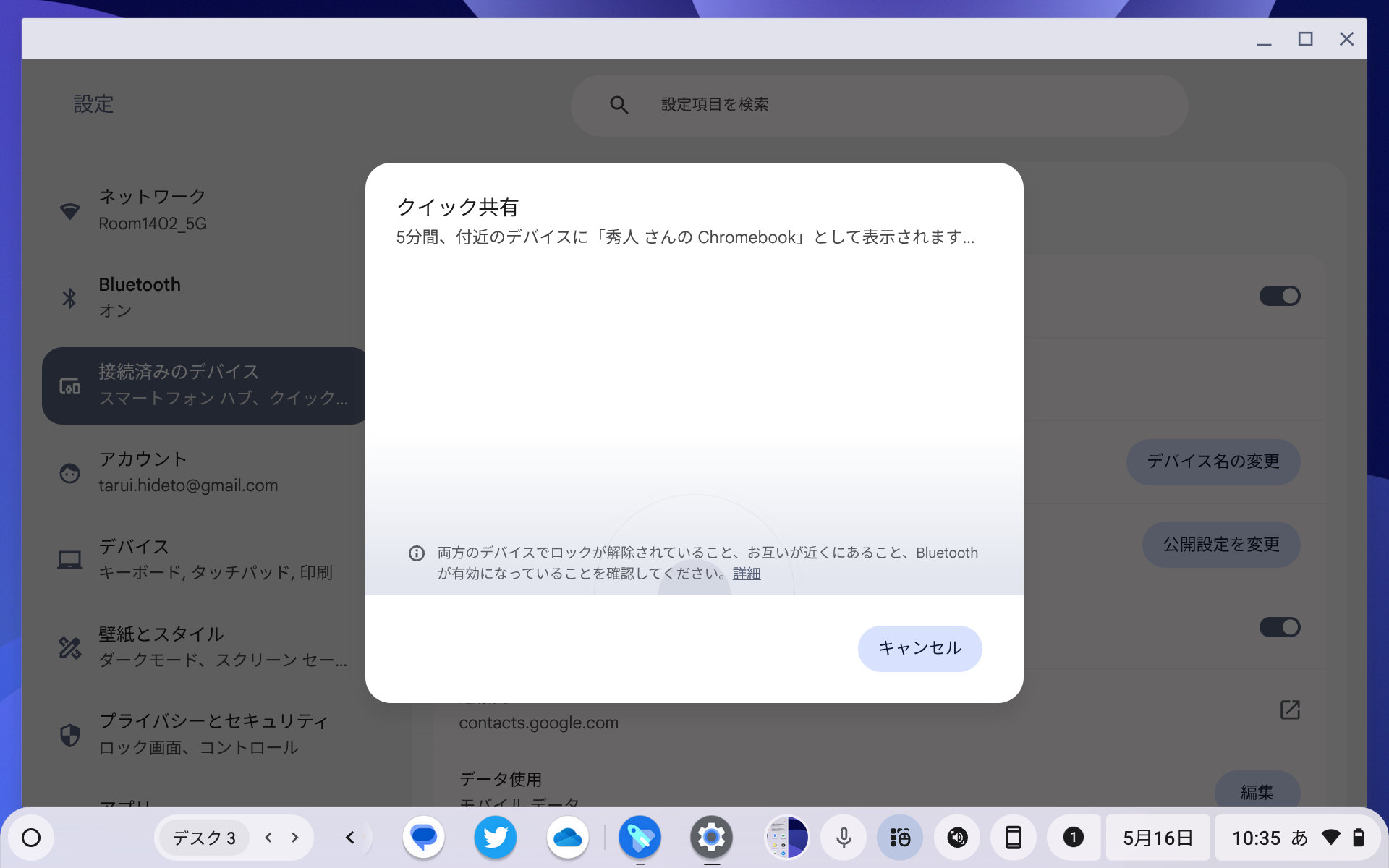This screenshot has height=868, width=1389.
Task: Turn off the topmost toggle switch on the right
Action: (x=1280, y=296)
